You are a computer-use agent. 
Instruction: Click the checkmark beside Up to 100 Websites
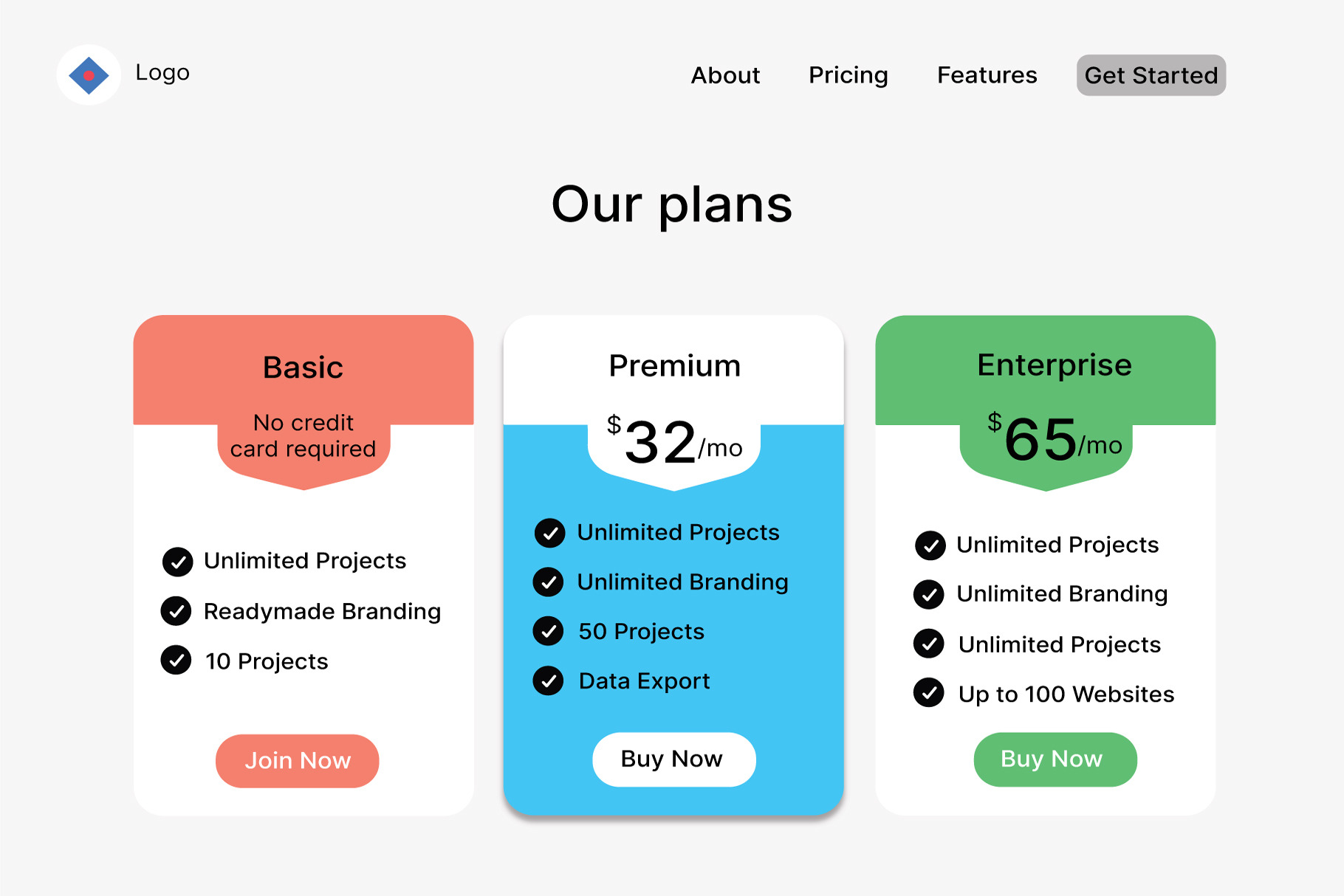point(929,693)
